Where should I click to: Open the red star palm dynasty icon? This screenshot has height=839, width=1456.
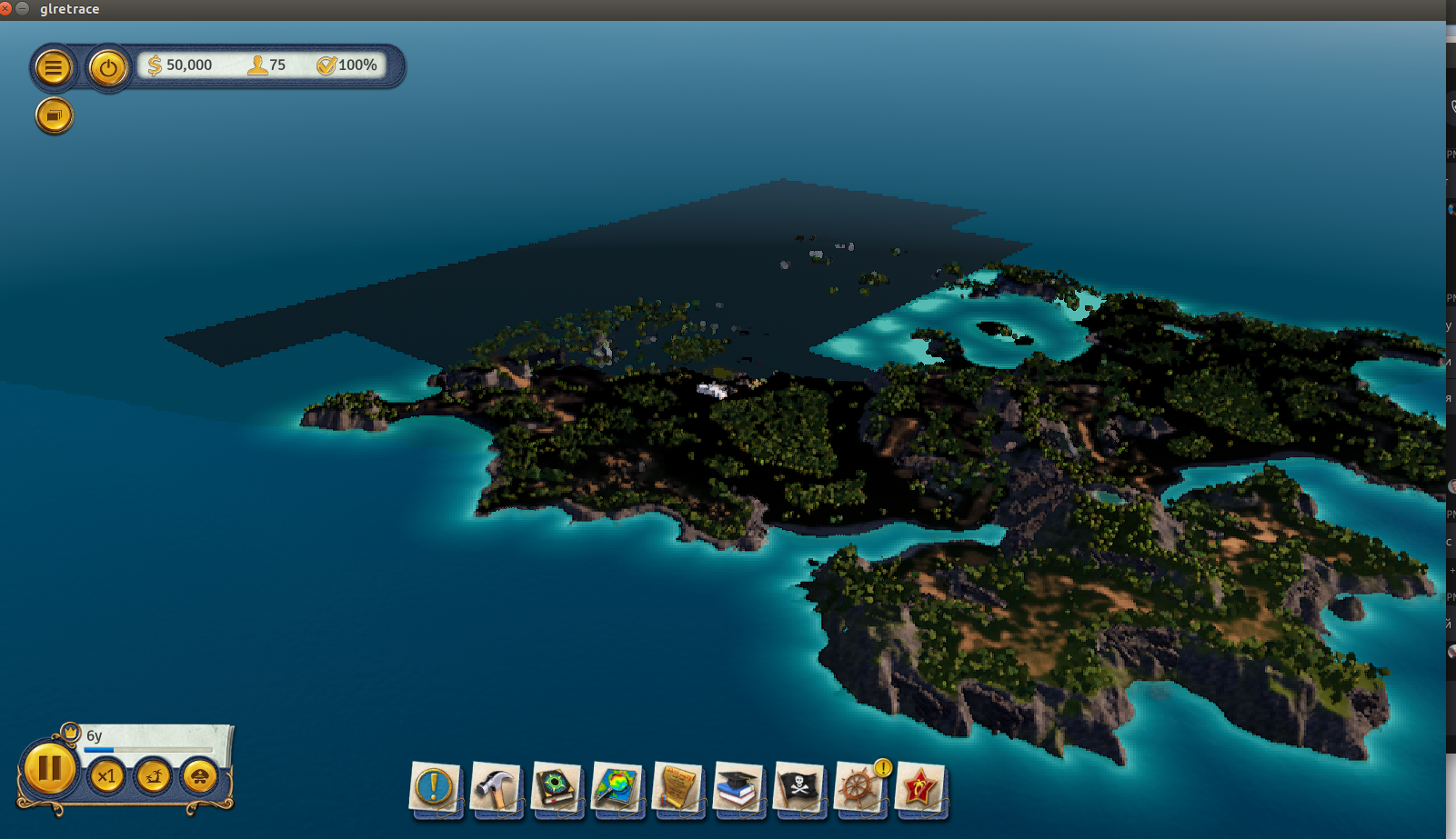point(920,787)
